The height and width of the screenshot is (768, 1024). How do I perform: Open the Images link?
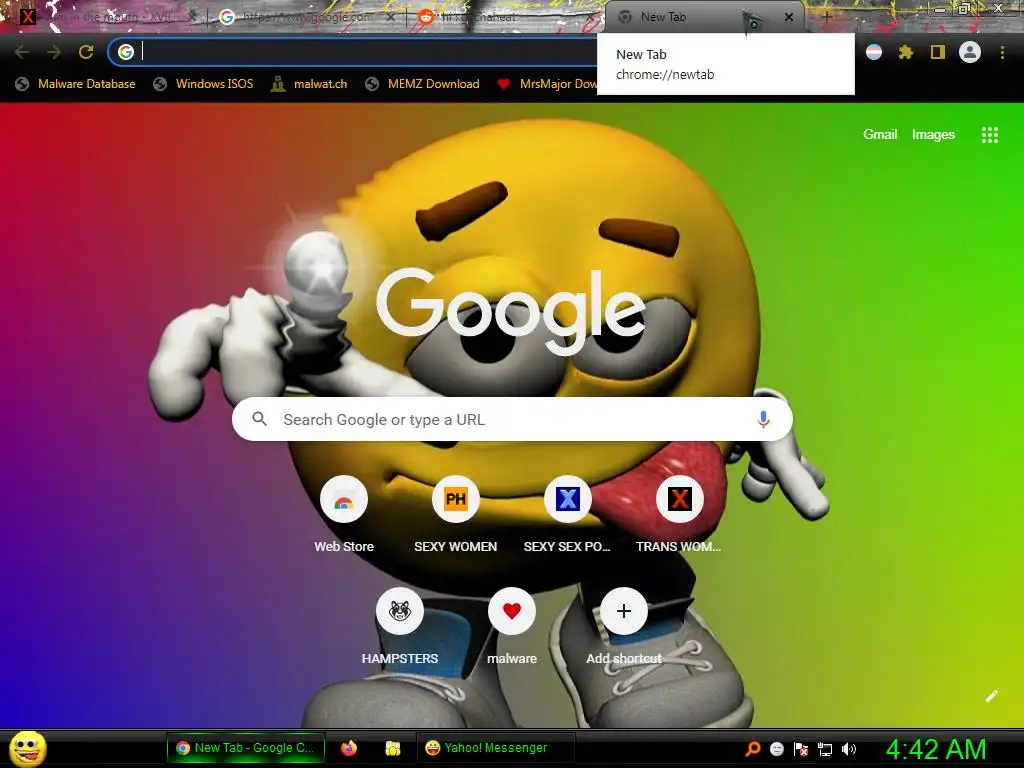pyautogui.click(x=933, y=135)
